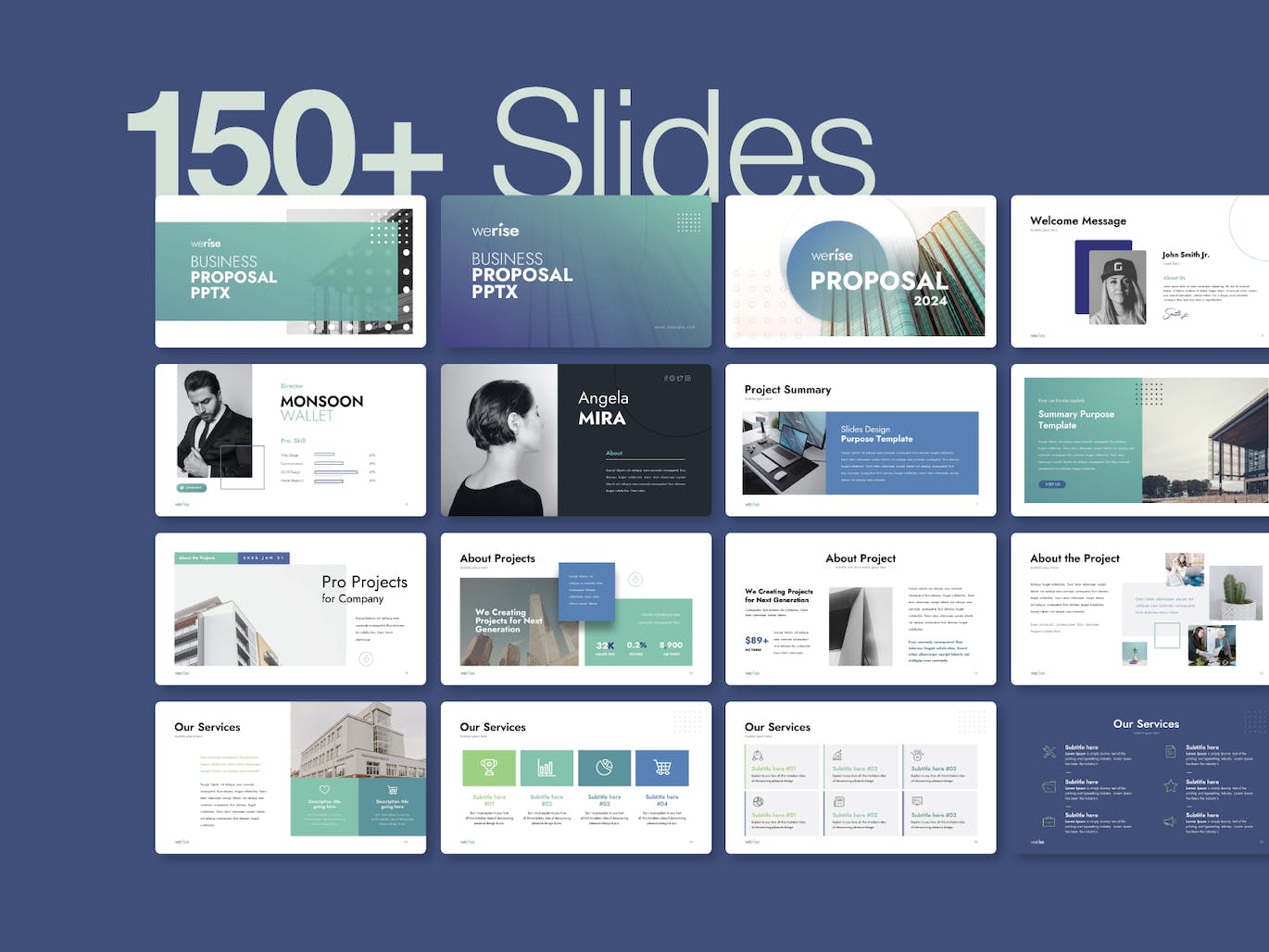
Task: Click the shopping cart icon tile
Action: pos(662,768)
